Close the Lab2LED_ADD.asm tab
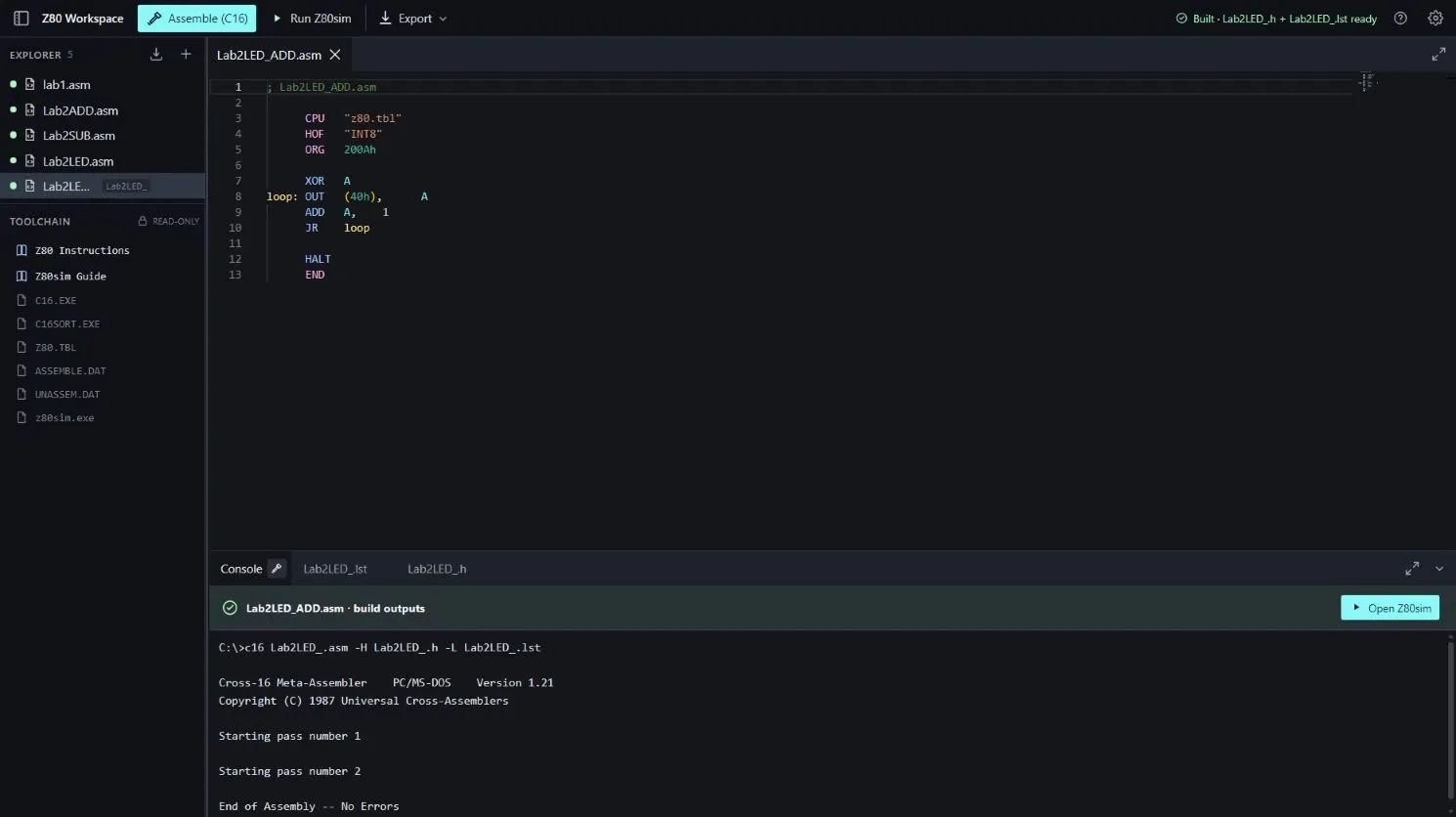 [335, 55]
